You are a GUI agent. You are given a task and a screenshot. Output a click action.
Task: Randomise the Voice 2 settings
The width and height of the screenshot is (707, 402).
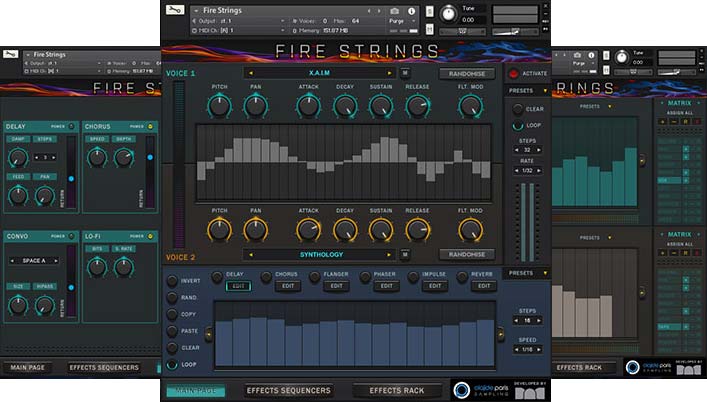pos(467,255)
